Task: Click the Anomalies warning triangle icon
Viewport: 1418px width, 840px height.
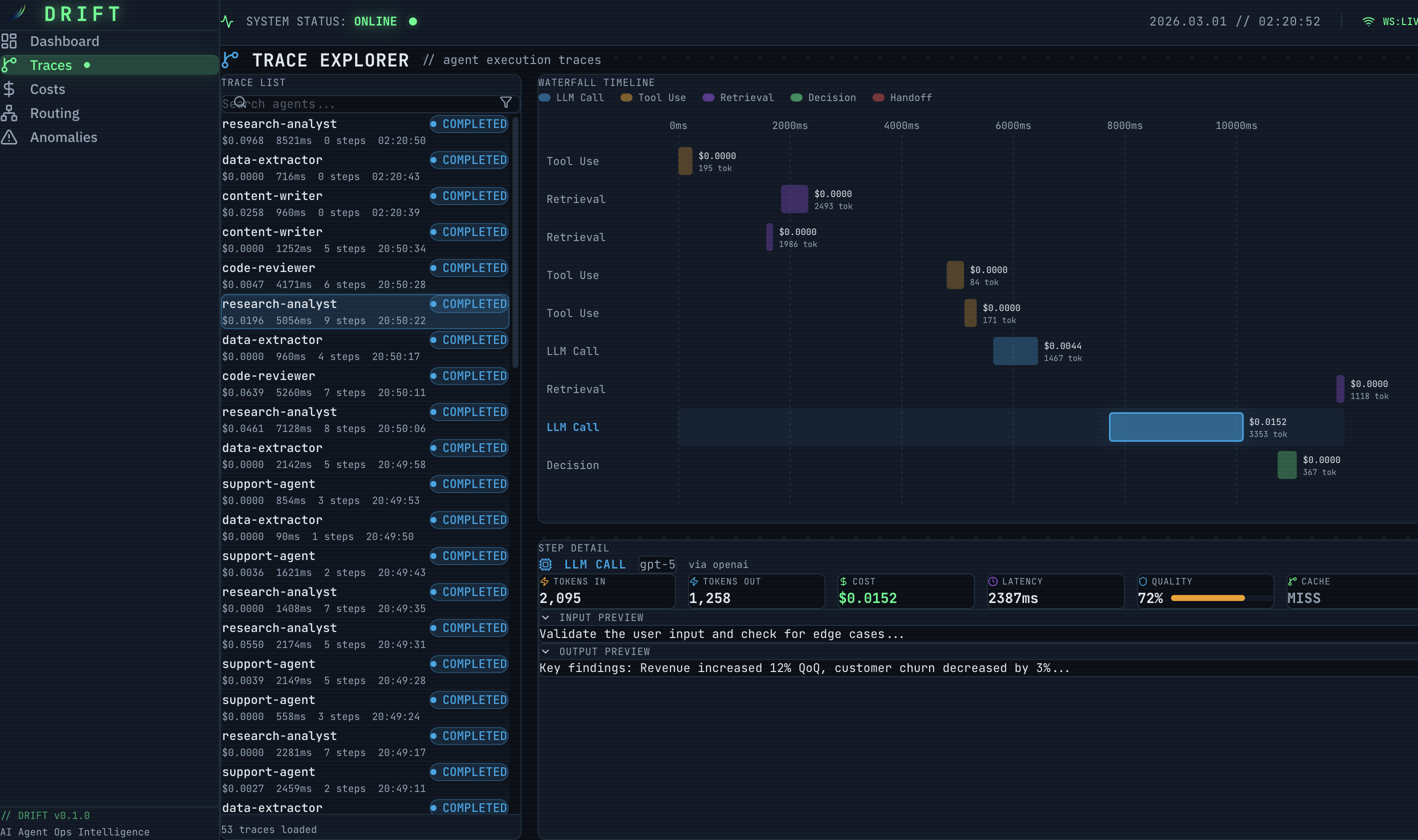Action: coord(9,137)
